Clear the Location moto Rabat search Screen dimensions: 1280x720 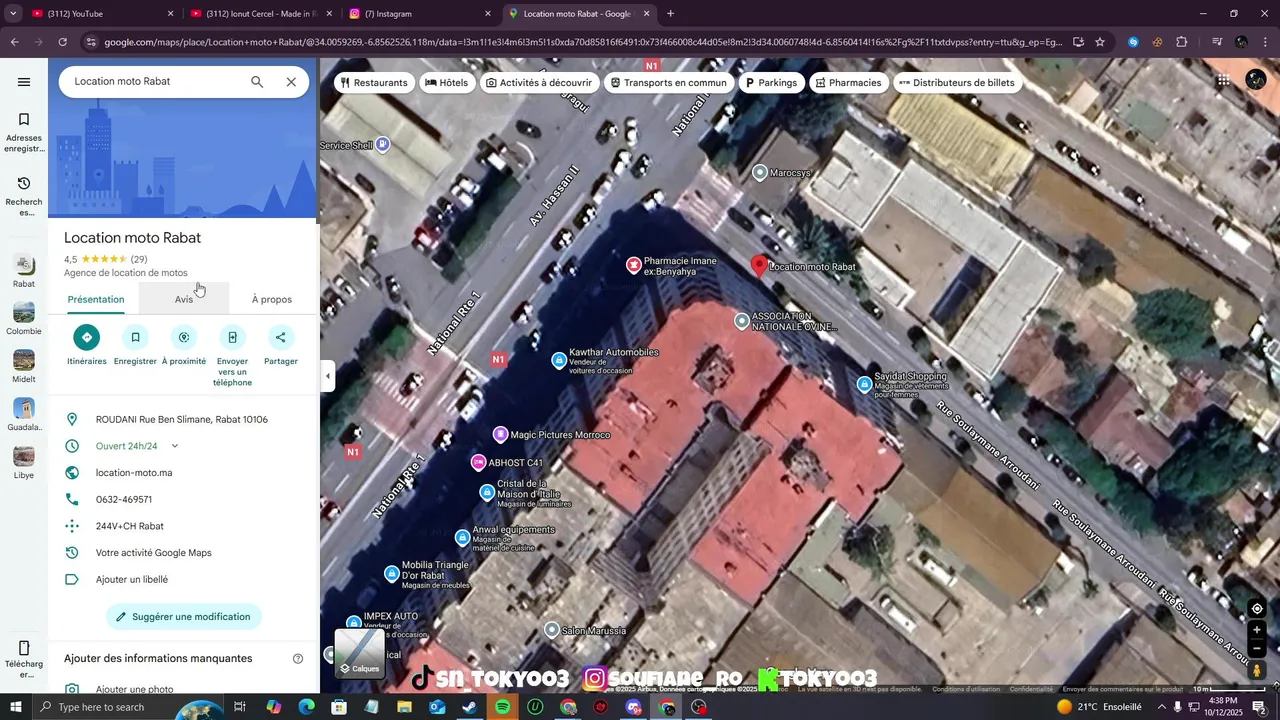(x=291, y=82)
